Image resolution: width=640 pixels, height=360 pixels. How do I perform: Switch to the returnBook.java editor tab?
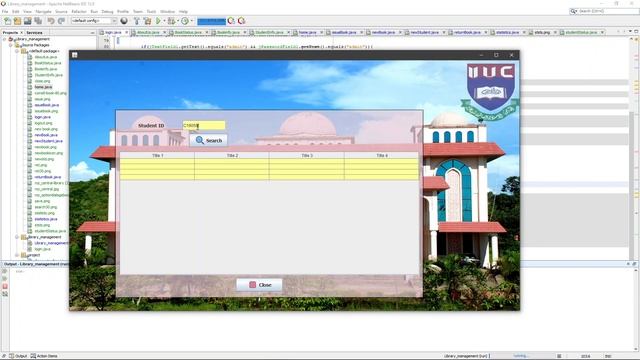click(467, 32)
